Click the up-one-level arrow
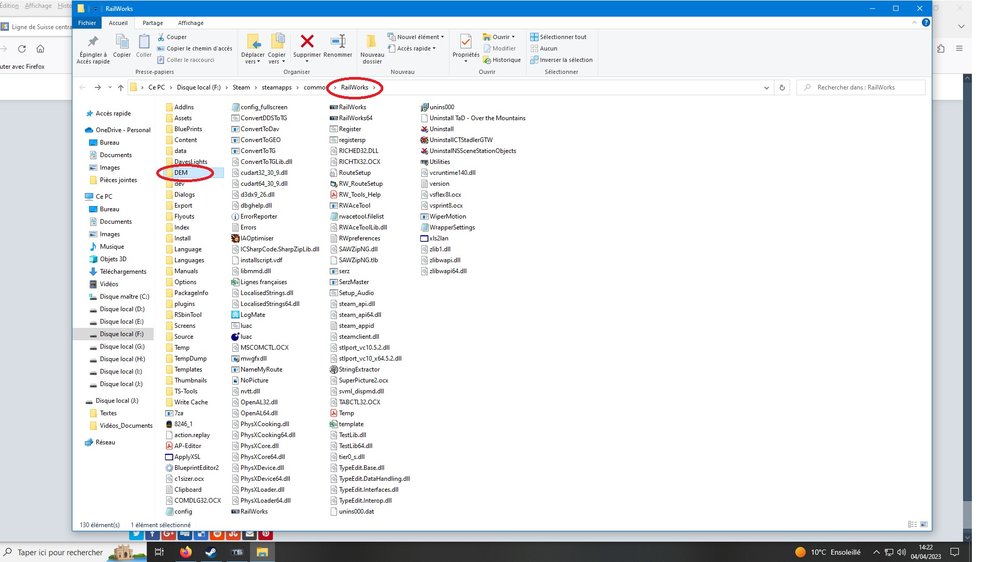Viewport: 1000px width, 562px height. point(121,87)
